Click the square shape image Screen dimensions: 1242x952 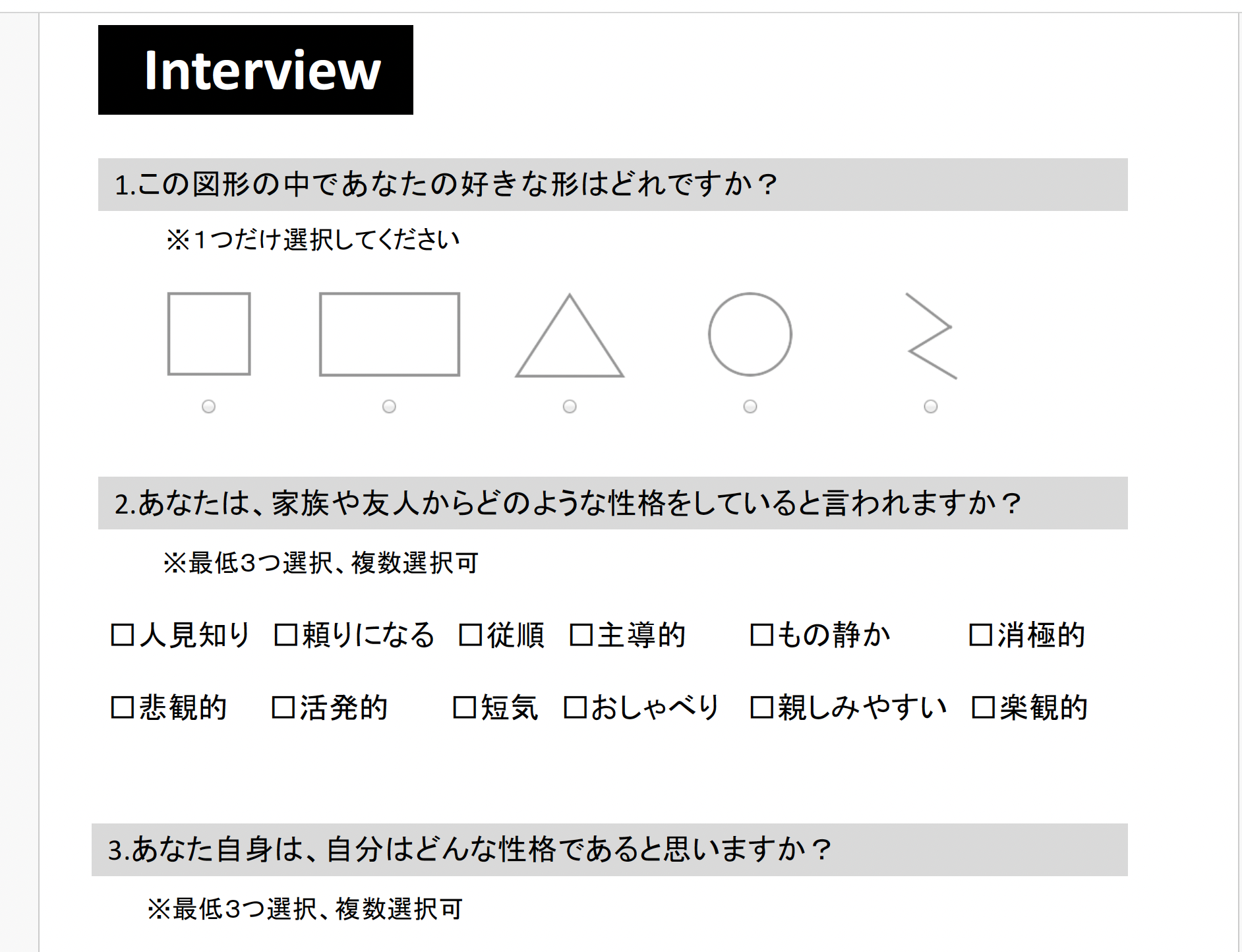209,334
